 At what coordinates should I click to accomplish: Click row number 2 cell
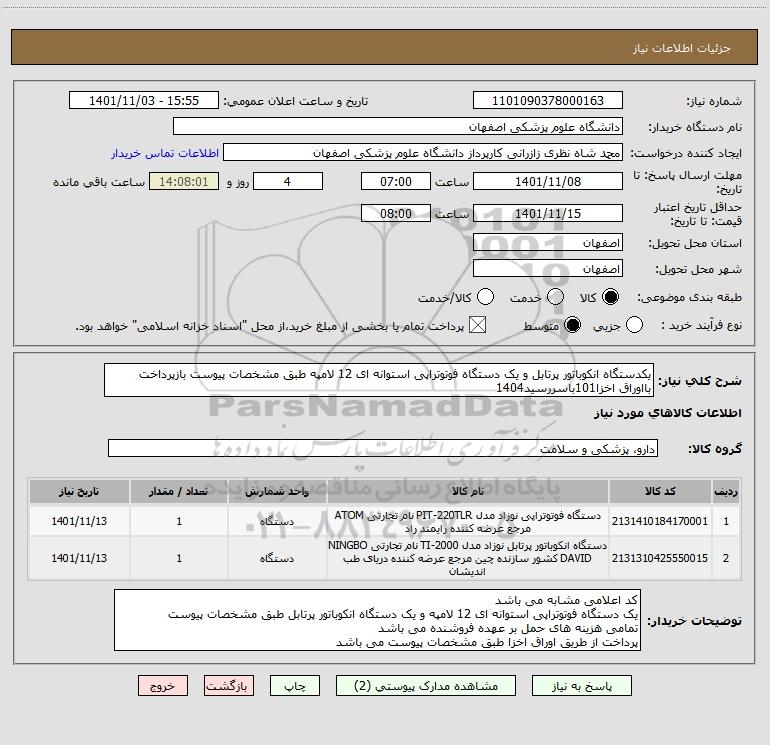tap(726, 558)
